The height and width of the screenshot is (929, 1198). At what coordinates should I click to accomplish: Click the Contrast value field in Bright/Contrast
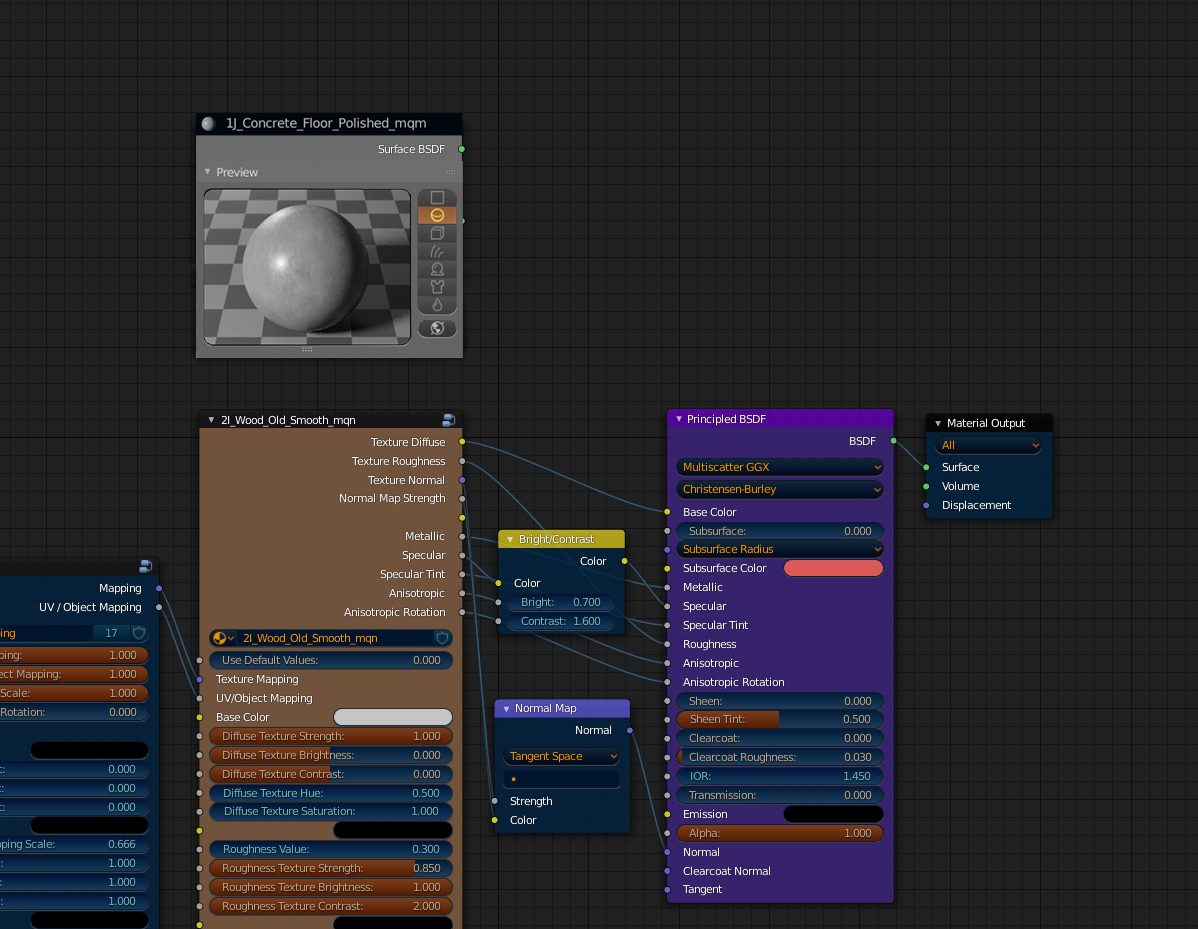click(560, 621)
